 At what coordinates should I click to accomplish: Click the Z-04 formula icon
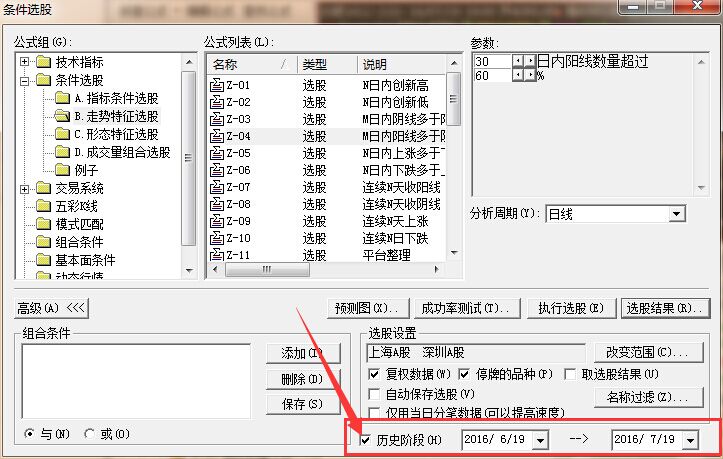[217, 136]
